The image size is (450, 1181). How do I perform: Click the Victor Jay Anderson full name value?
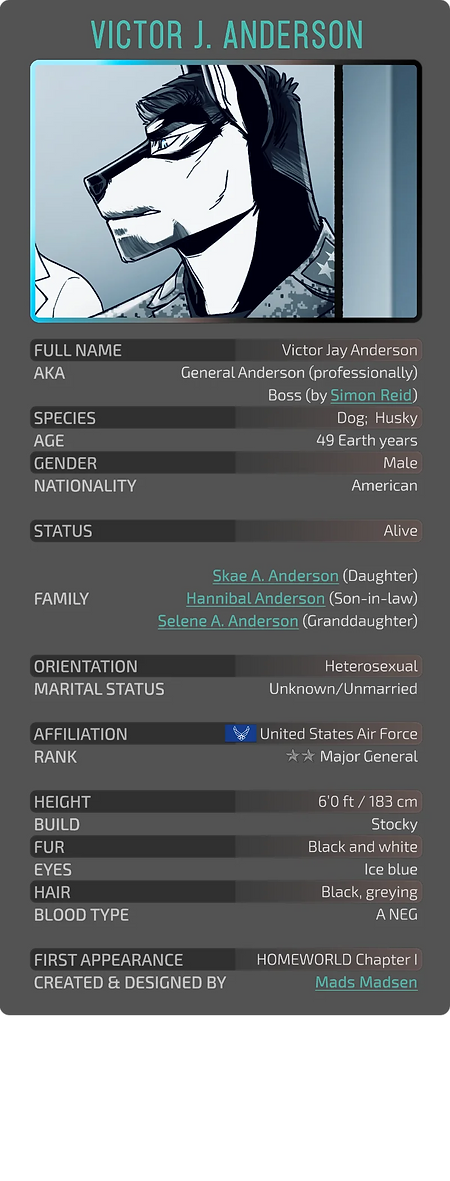pyautogui.click(x=349, y=350)
